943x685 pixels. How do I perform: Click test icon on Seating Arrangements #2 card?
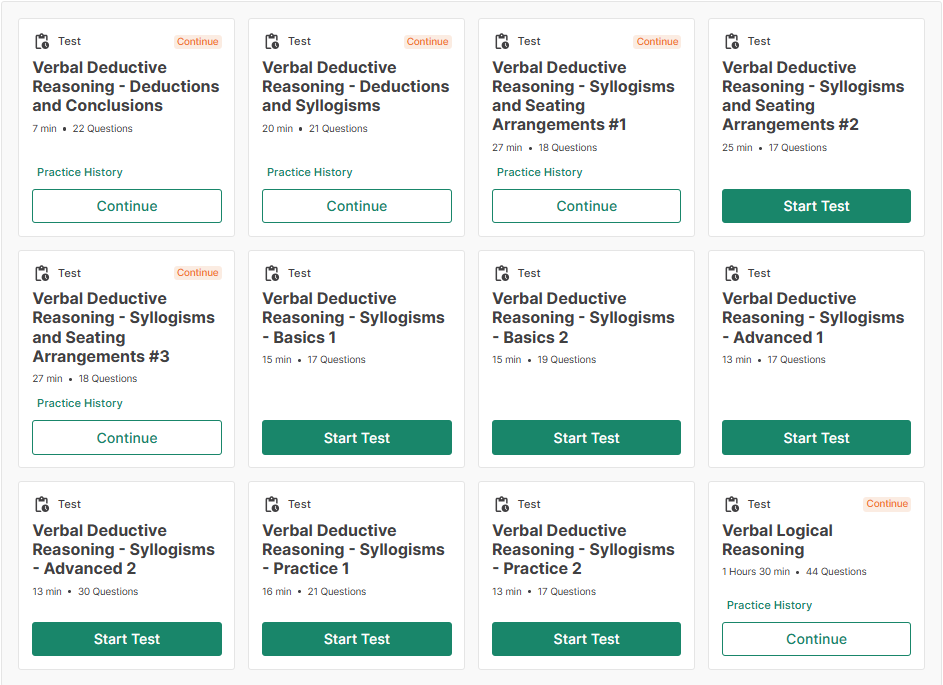(x=732, y=42)
